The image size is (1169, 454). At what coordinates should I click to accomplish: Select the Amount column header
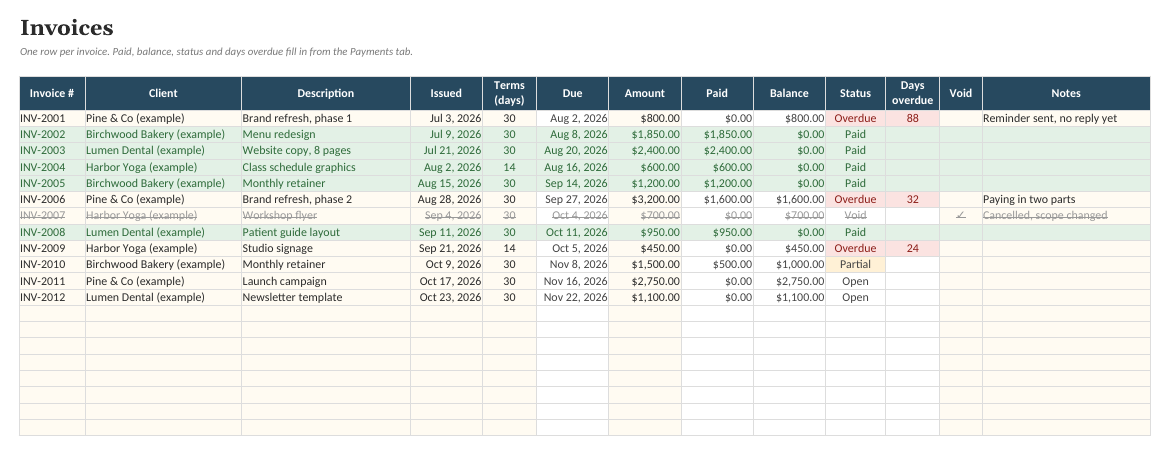[x=645, y=93]
